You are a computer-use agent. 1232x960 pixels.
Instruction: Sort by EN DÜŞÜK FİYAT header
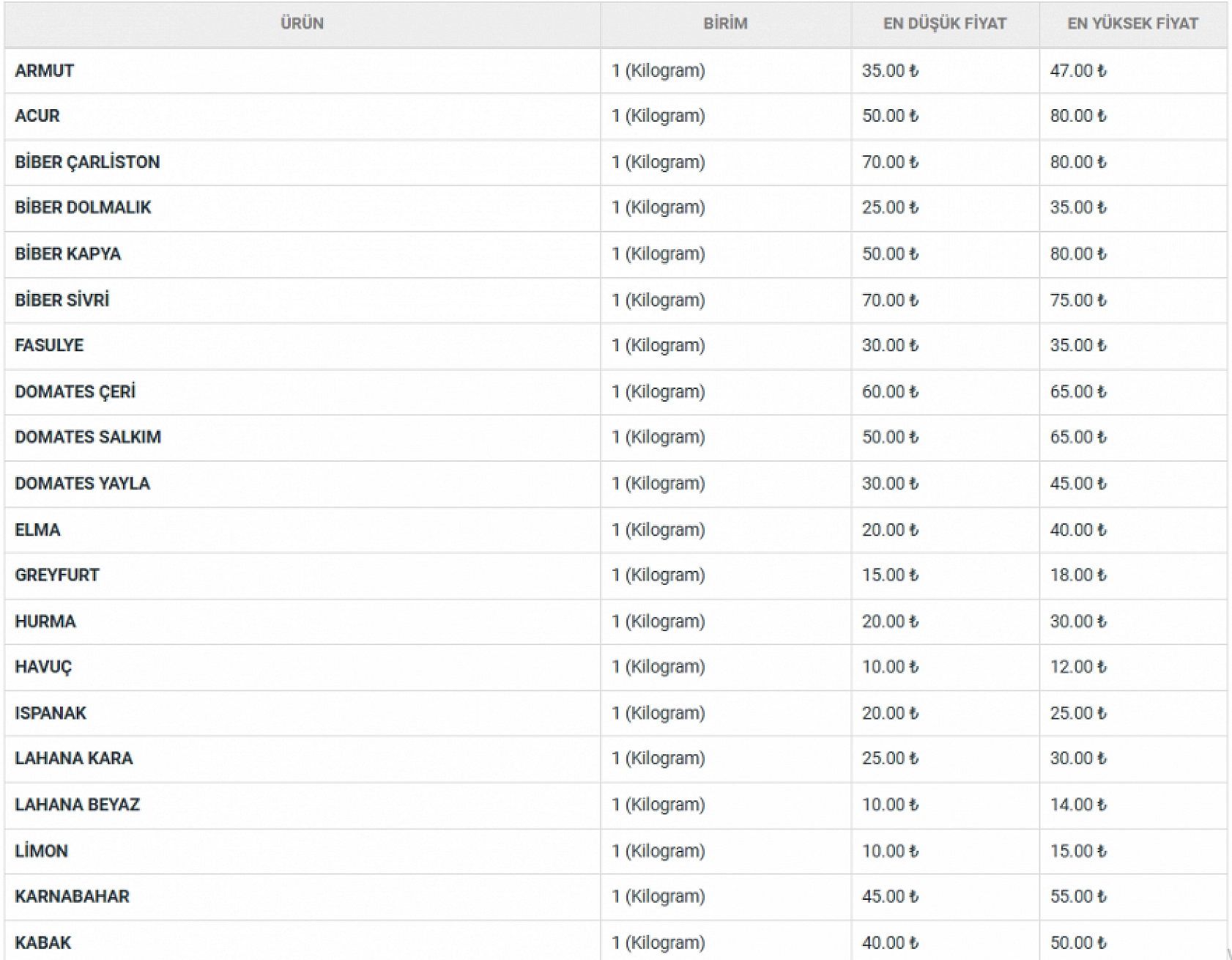coord(944,23)
